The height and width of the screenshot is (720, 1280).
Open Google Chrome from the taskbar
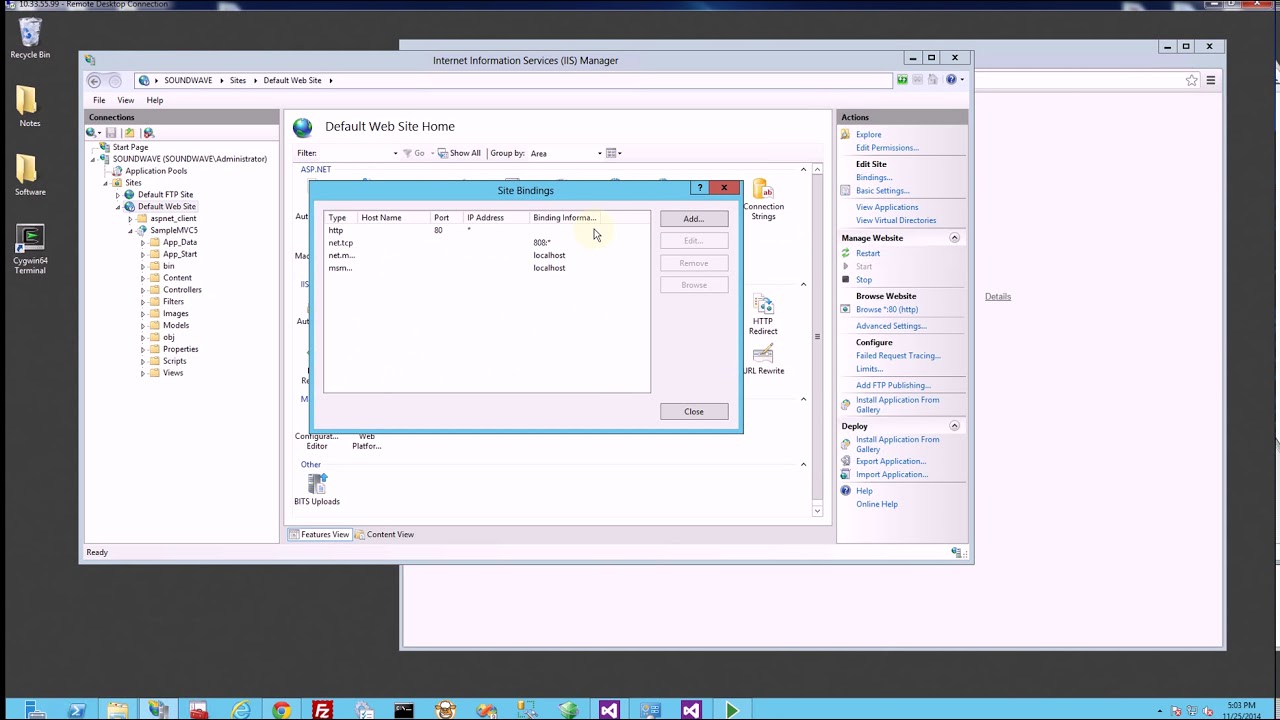pos(281,711)
